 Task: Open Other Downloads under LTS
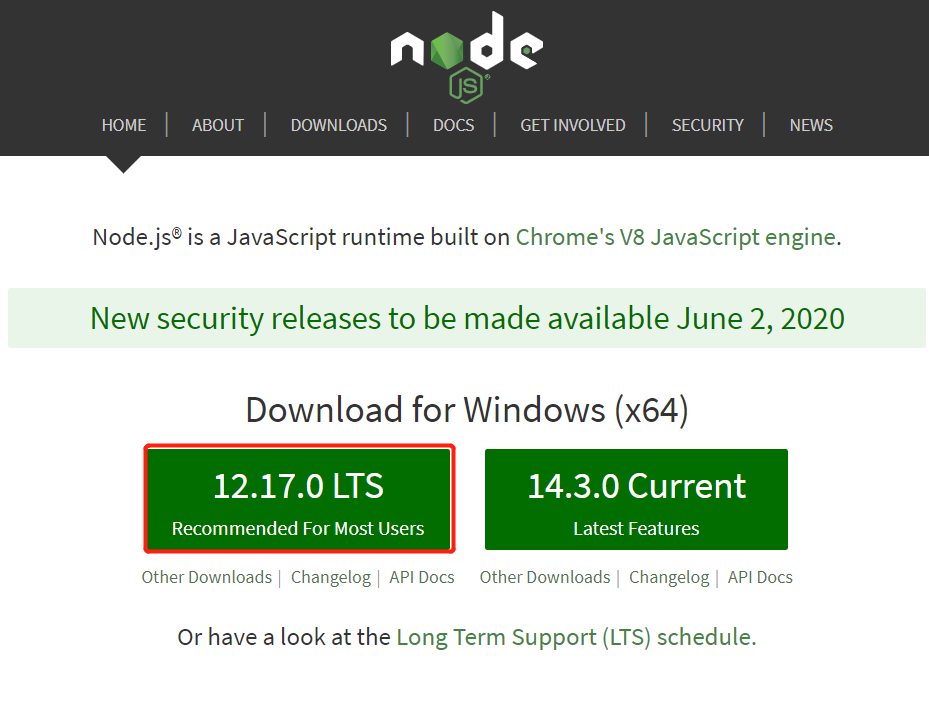click(206, 577)
